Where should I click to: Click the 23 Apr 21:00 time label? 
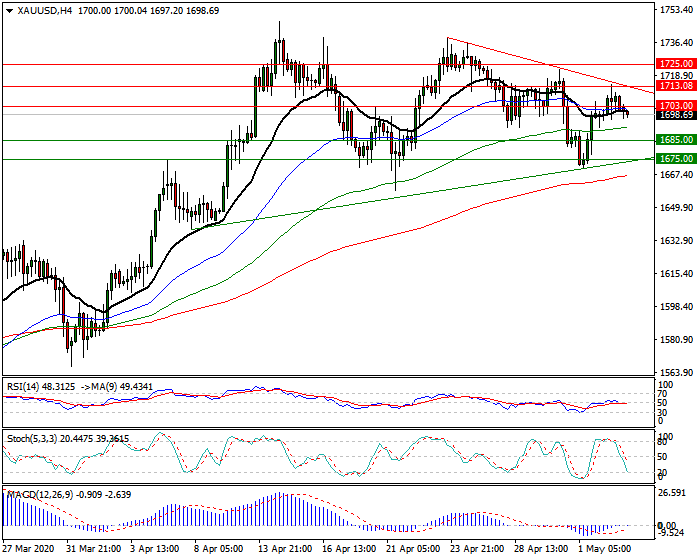point(477,548)
